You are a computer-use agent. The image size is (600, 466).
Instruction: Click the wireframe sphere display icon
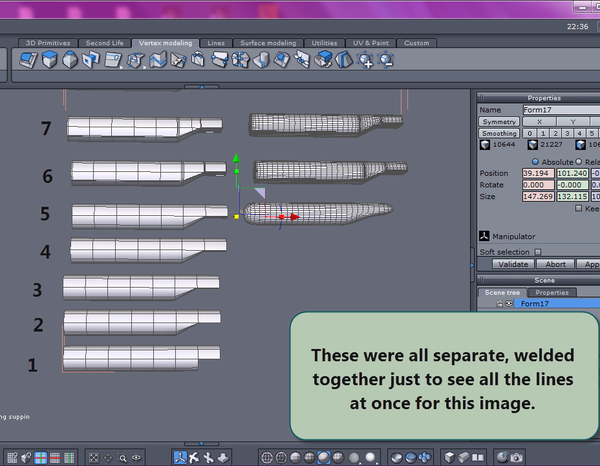click(x=267, y=457)
